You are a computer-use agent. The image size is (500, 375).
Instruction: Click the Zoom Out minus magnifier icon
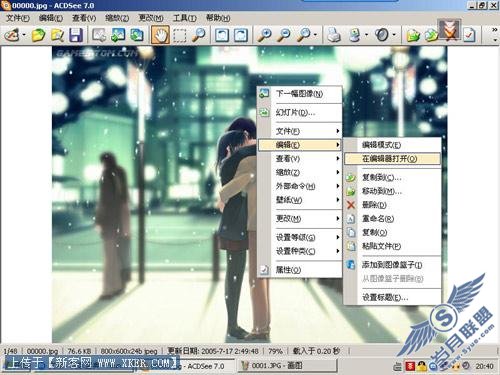[284, 35]
